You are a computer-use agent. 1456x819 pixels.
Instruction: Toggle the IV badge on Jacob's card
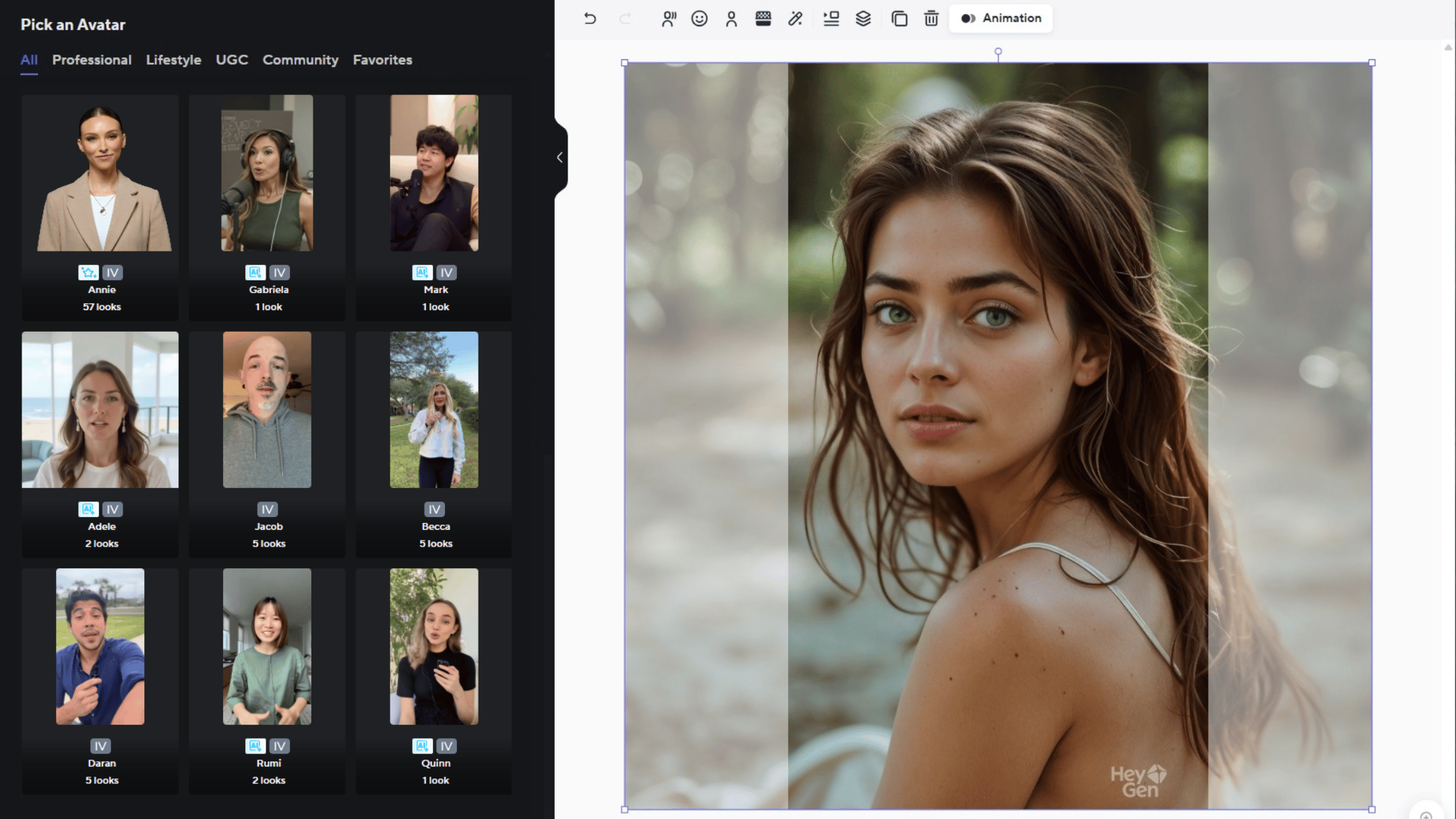267,510
